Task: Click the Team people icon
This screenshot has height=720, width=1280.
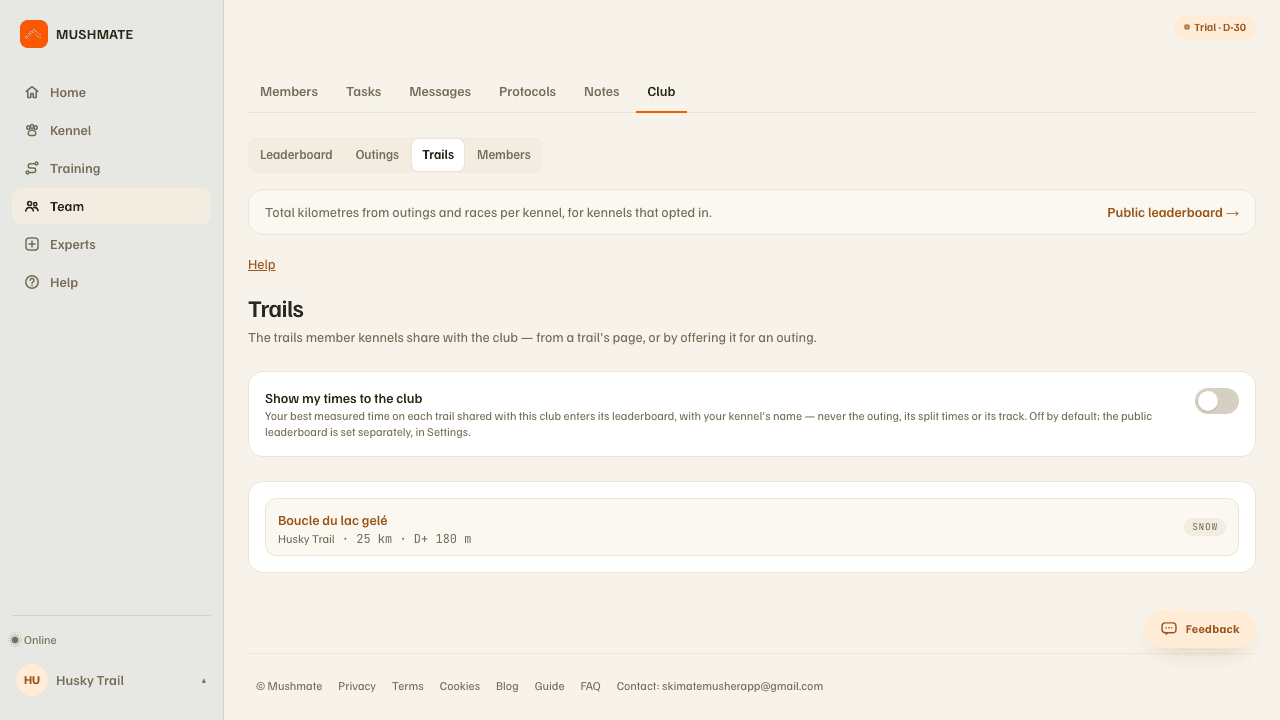Action: [x=32, y=206]
